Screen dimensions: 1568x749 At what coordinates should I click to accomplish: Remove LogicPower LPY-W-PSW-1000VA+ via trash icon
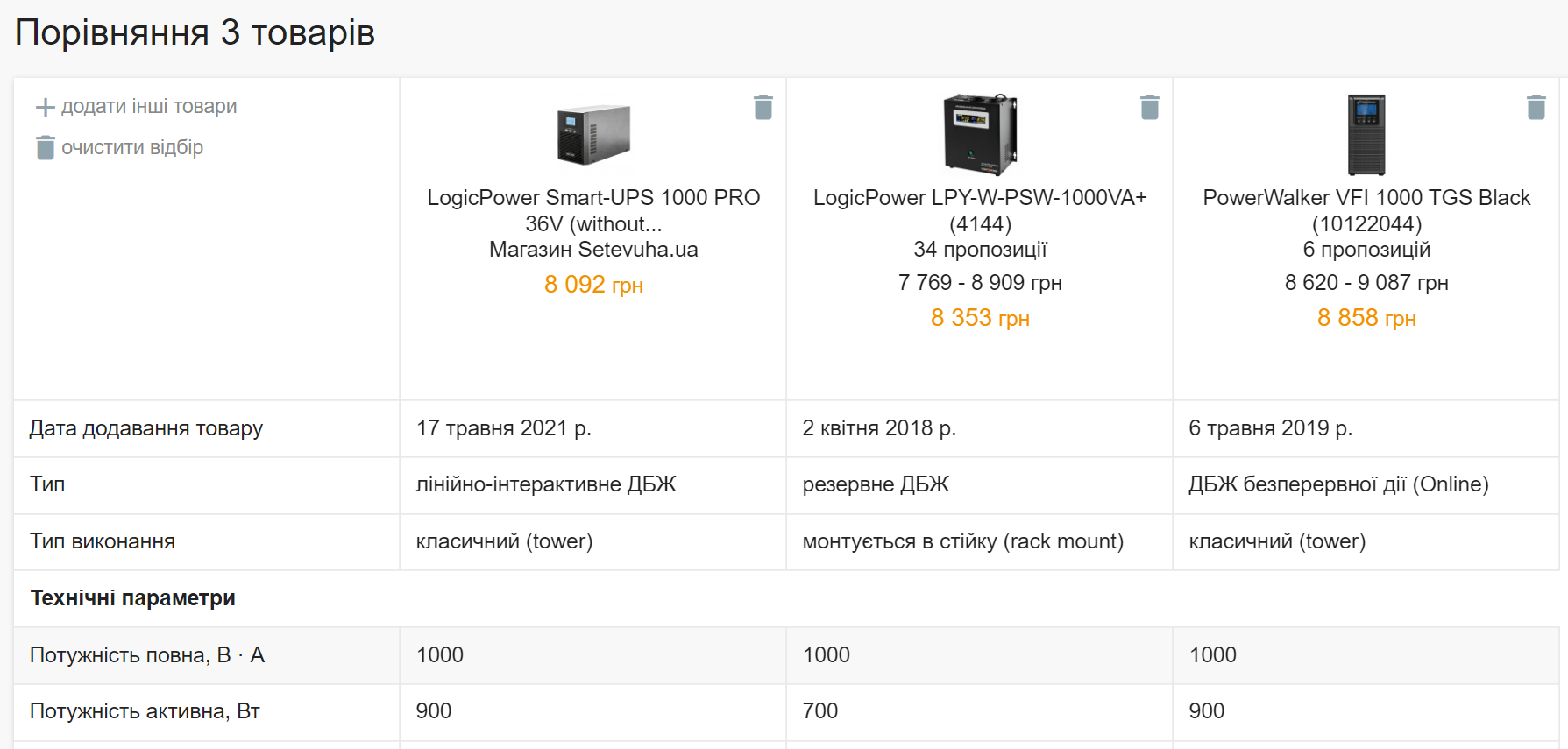click(1150, 107)
